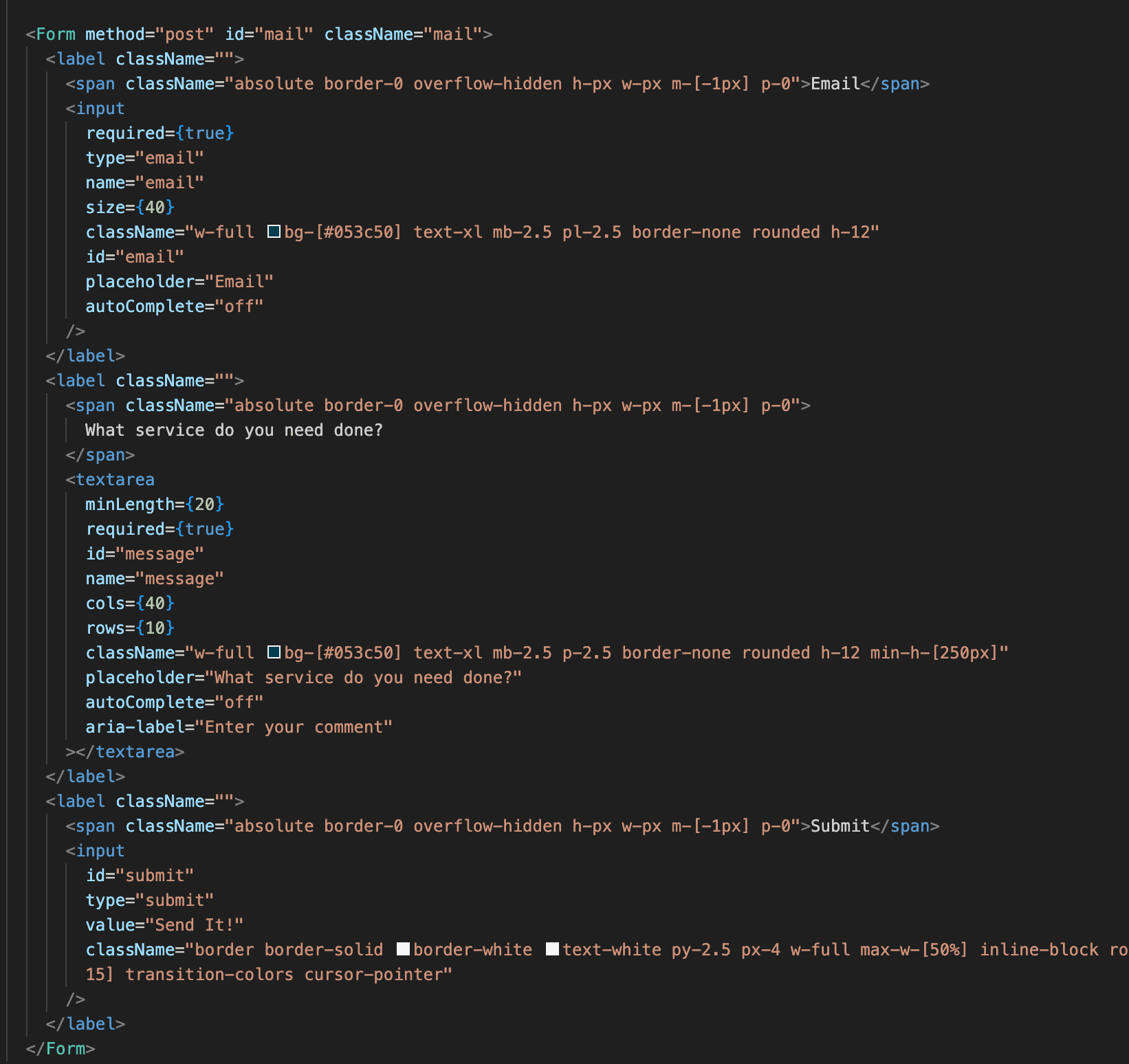
Task: Click the type="submit" attribute
Action: pos(150,900)
